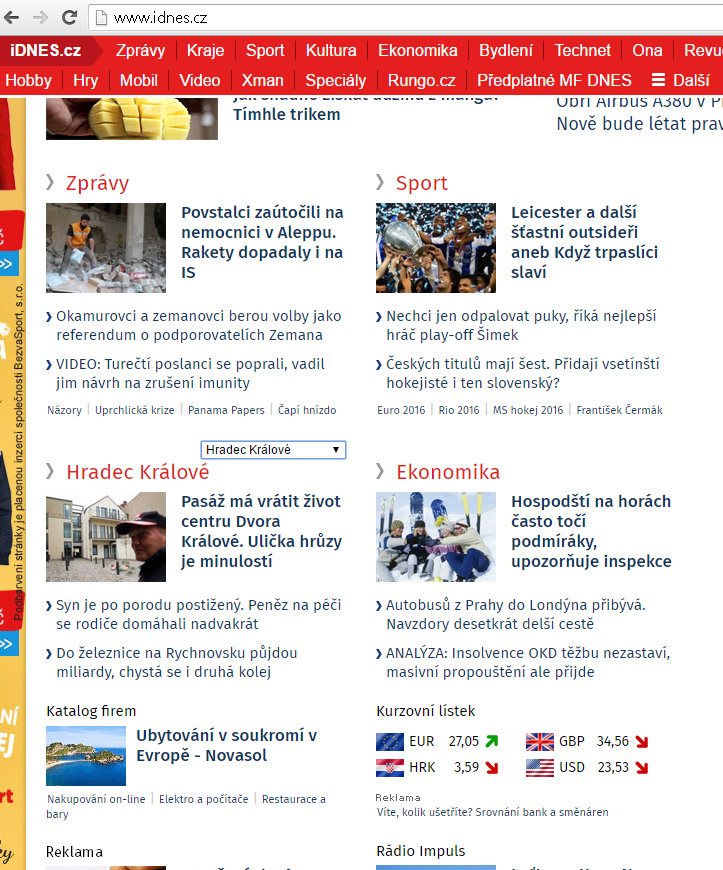Open Českých titulů mají šest link
Image resolution: width=723 pixels, height=870 pixels.
[523, 373]
